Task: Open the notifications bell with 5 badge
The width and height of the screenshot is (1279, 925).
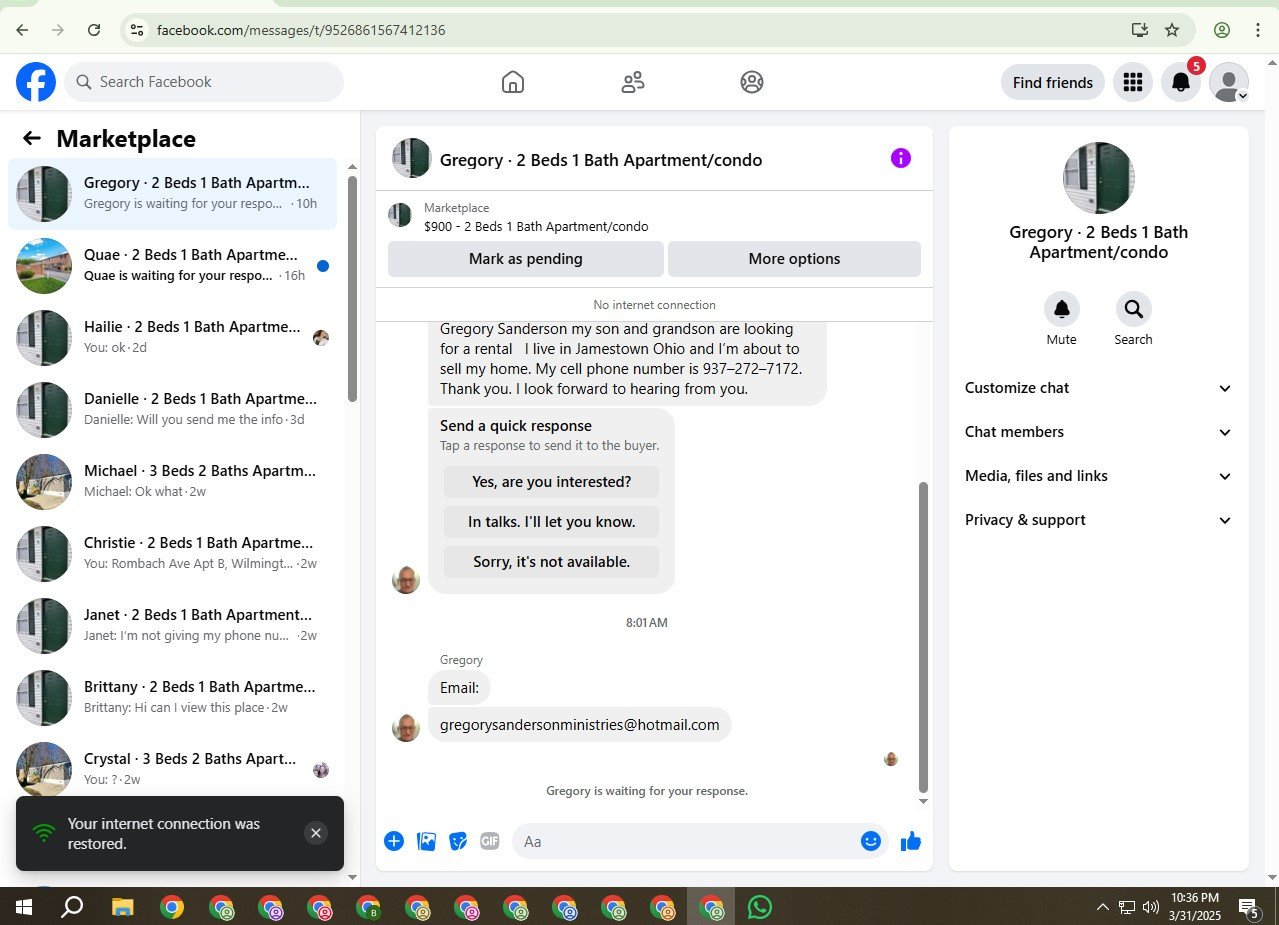Action: (1181, 82)
